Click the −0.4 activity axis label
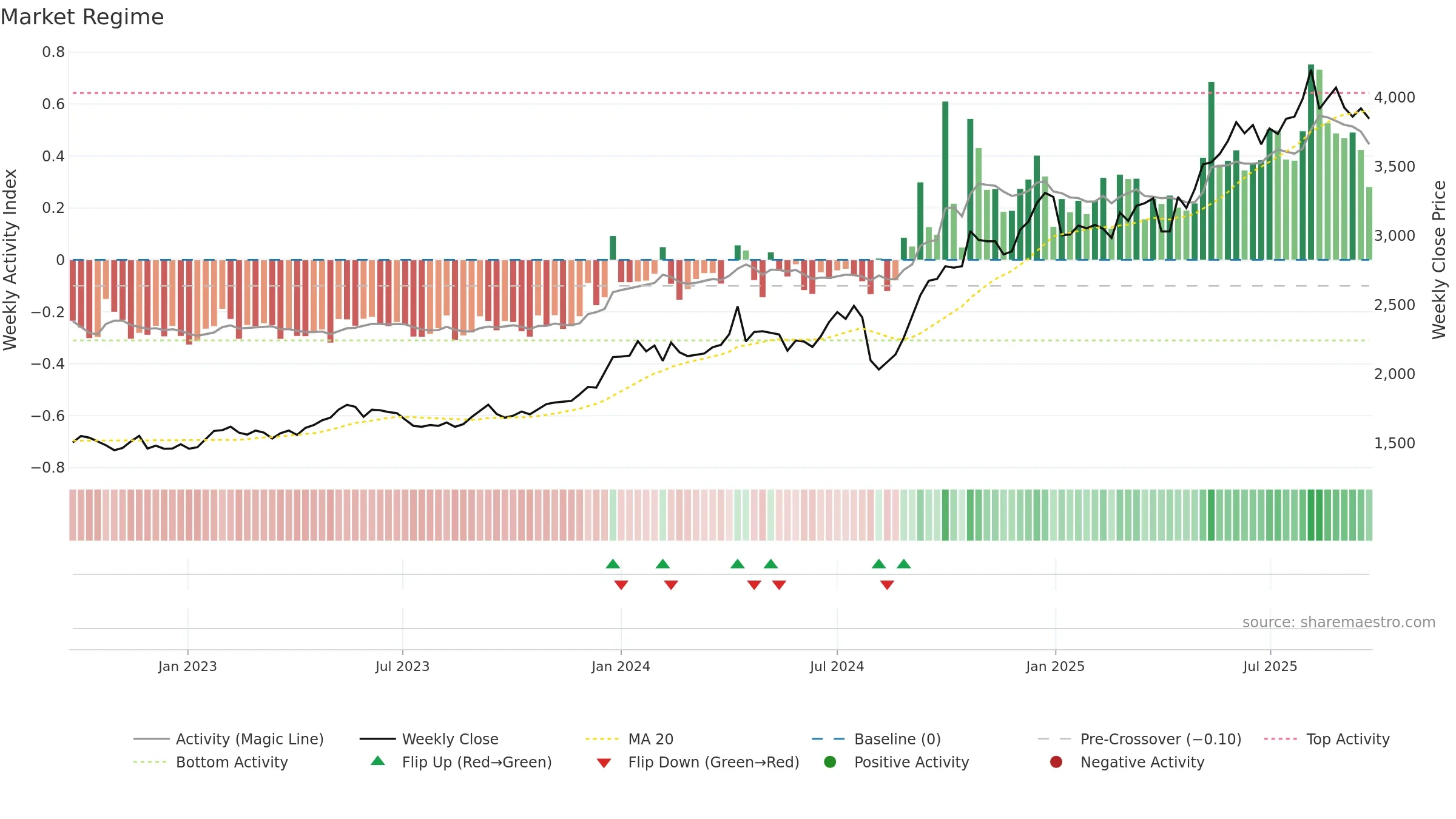The image size is (1456, 819). point(48,364)
